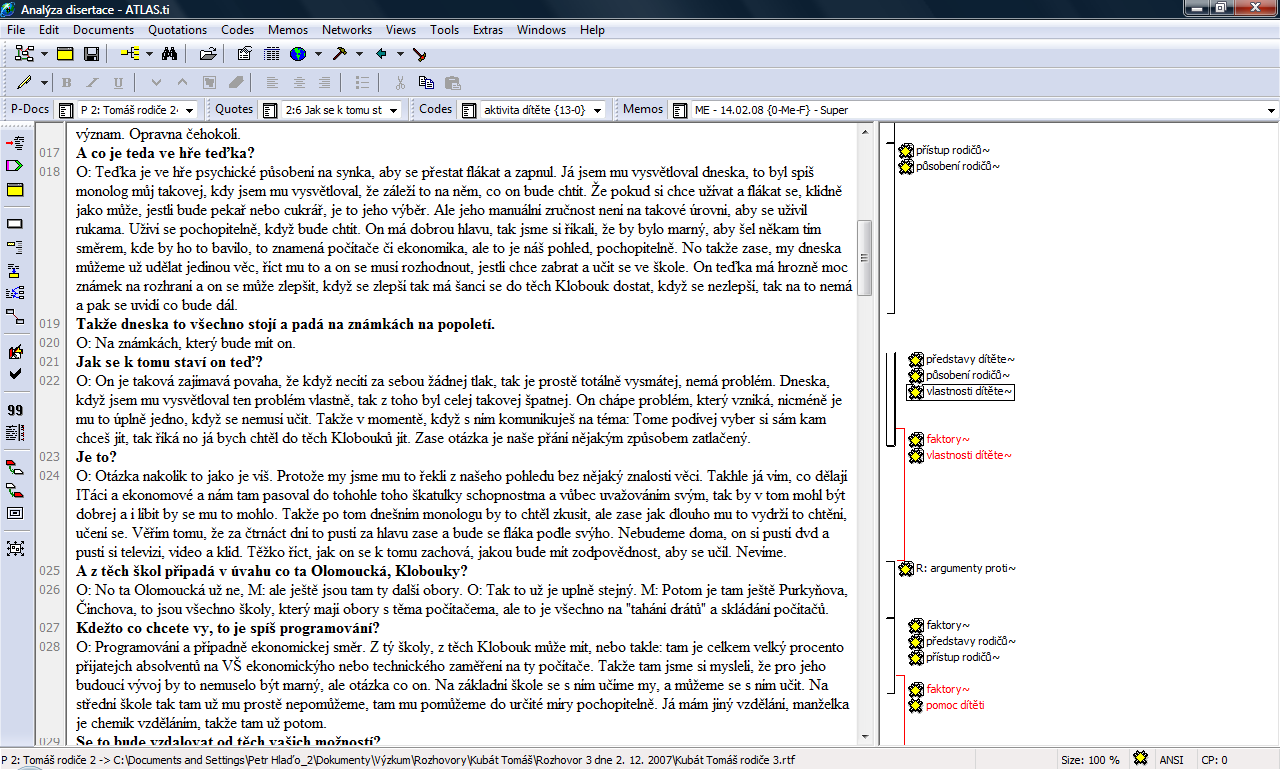Click the red-handled shovel icon

[x=420, y=53]
